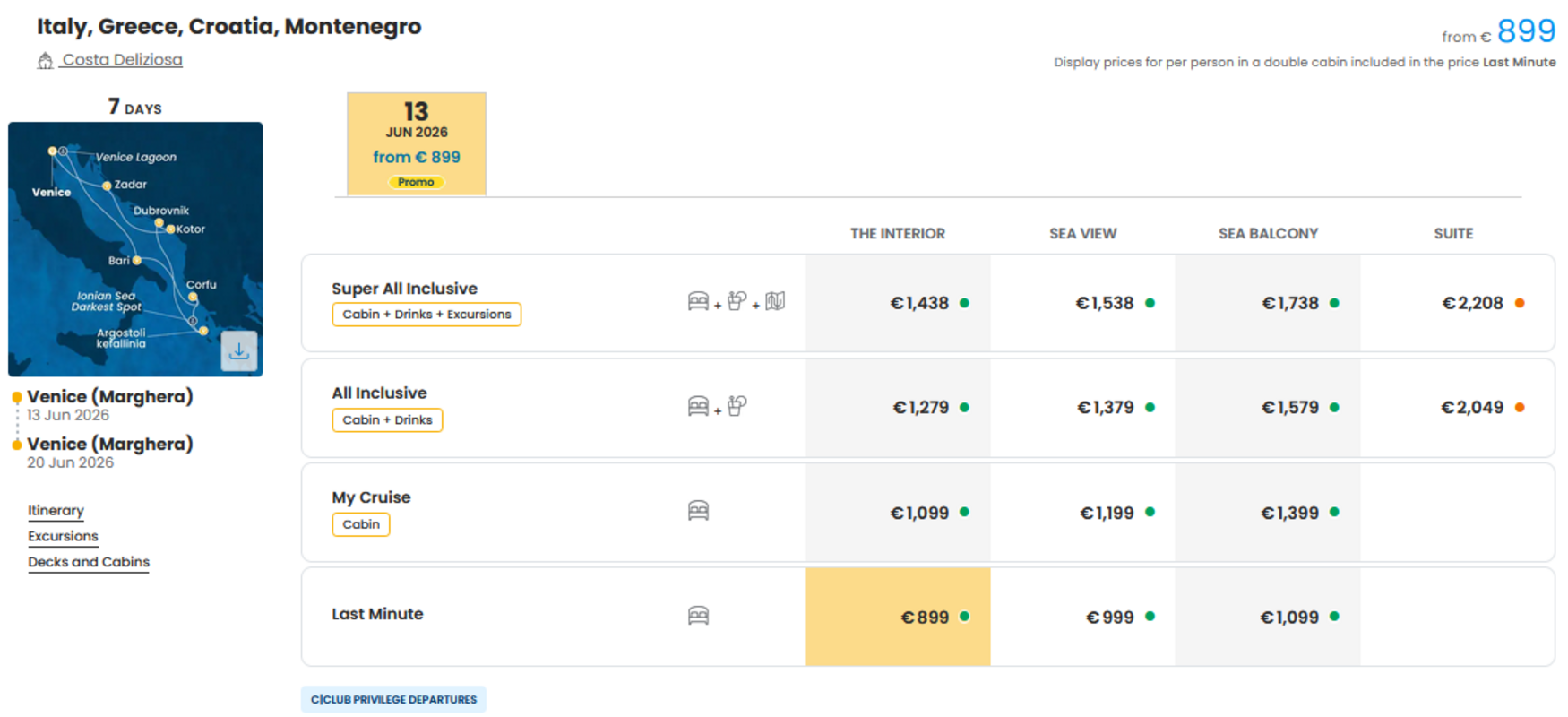This screenshot has width=1568, height=717.
Task: Click the Super All Inclusive fare title
Action: (x=404, y=289)
